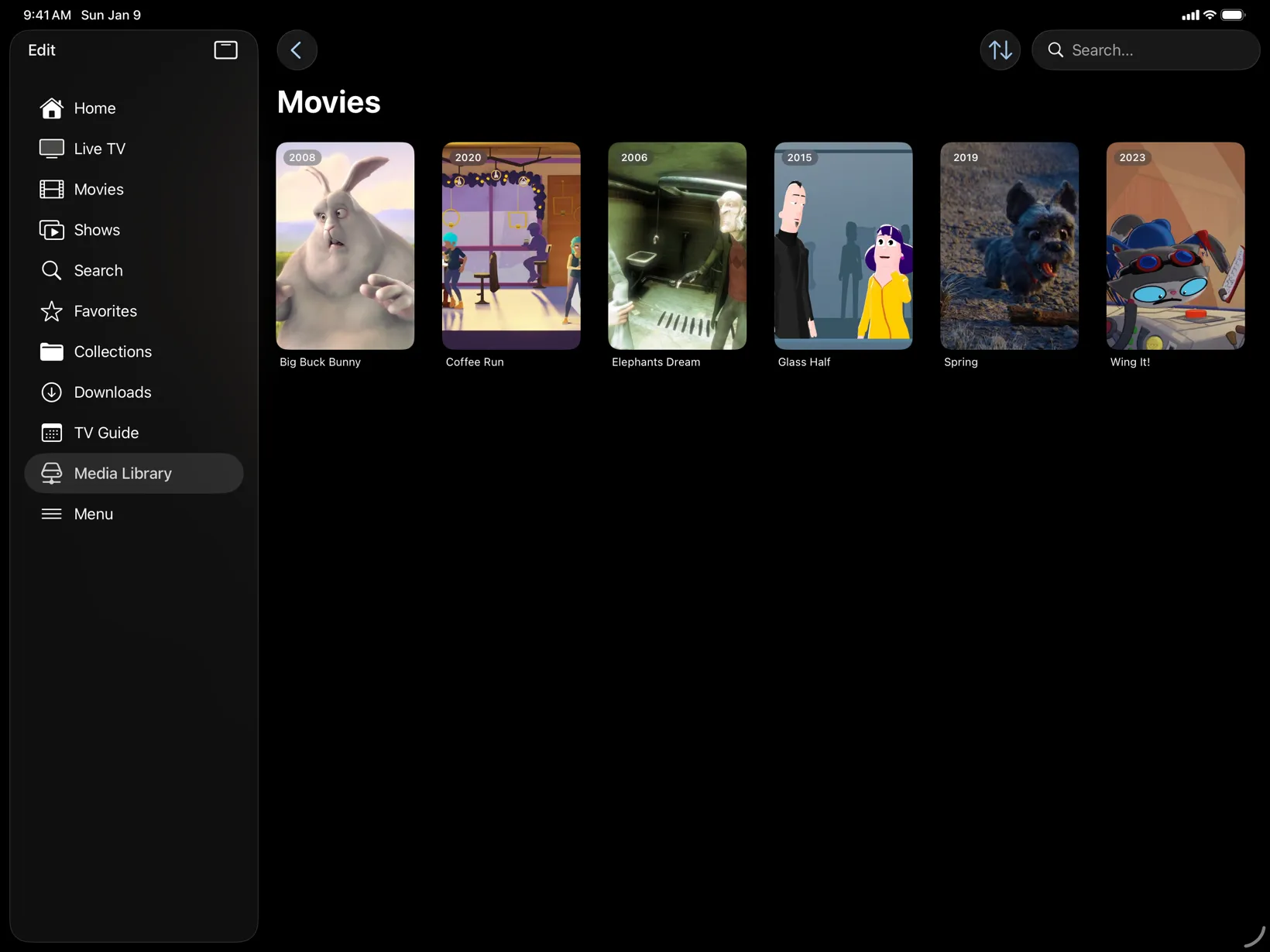Screen dimensions: 1270x952
Task: Select the Media Library server icon
Action: click(51, 474)
